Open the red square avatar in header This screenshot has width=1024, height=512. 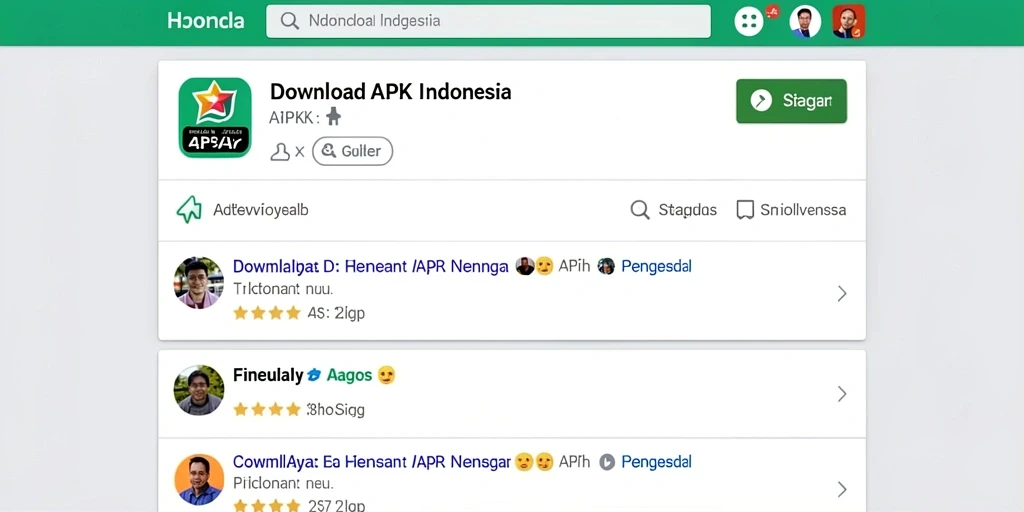point(849,22)
